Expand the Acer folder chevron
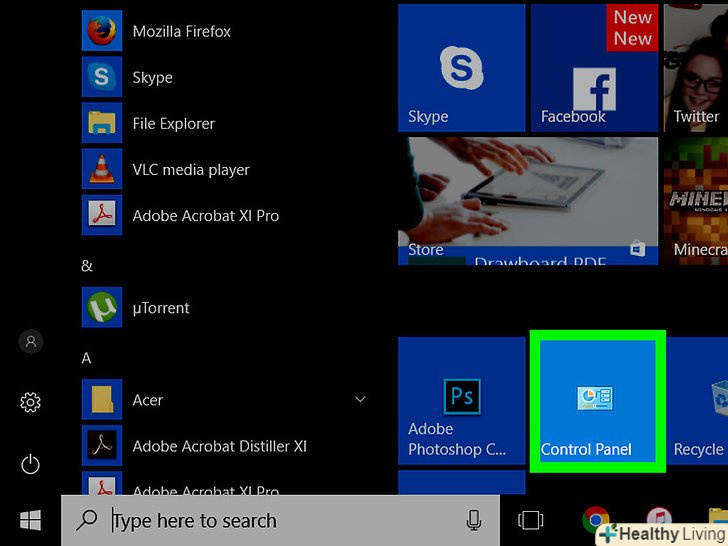728x546 pixels. [360, 399]
